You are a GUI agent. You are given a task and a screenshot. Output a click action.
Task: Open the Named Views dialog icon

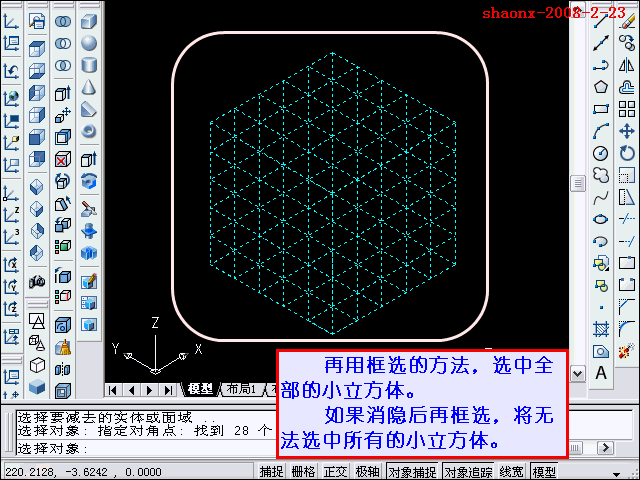(x=37, y=21)
